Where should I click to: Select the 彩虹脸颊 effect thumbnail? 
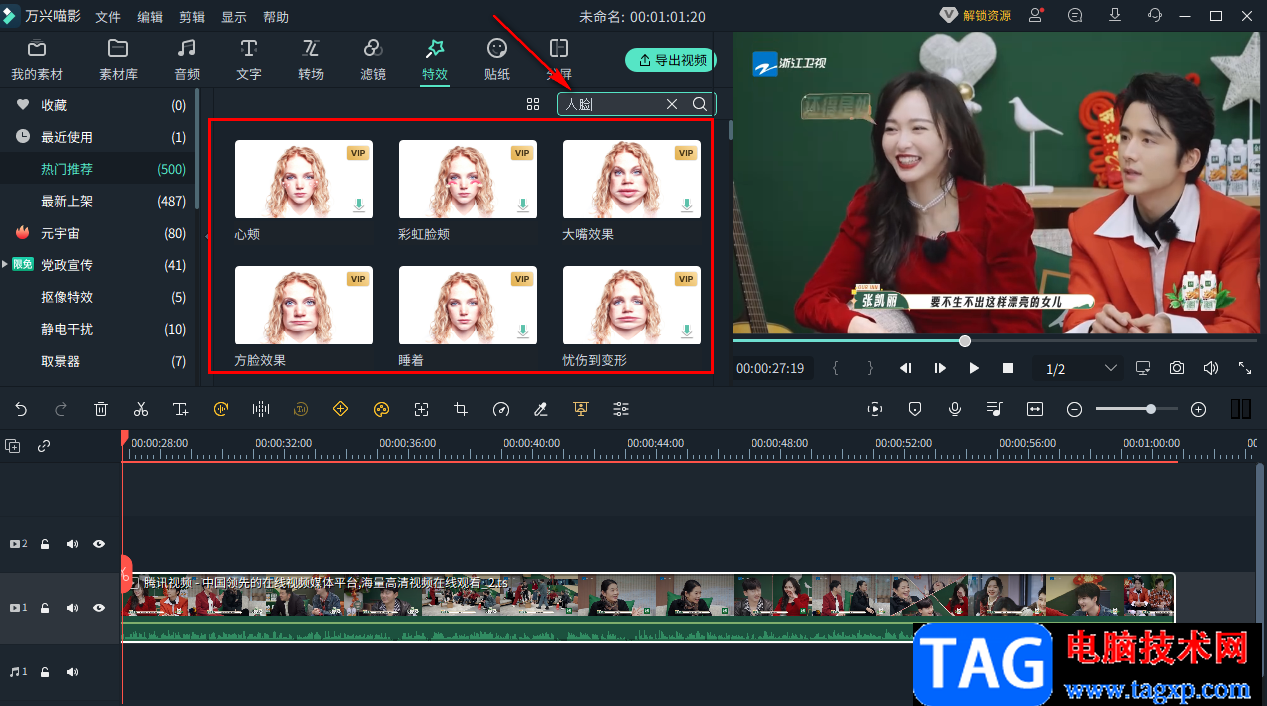point(468,179)
